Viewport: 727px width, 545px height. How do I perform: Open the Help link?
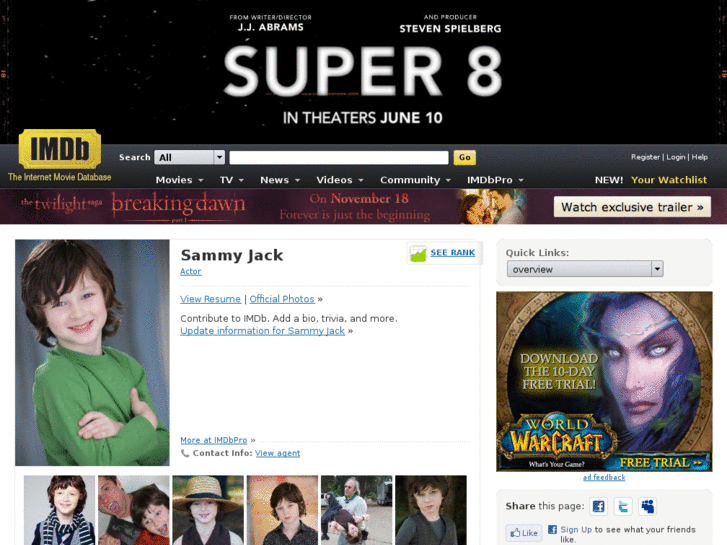700,157
